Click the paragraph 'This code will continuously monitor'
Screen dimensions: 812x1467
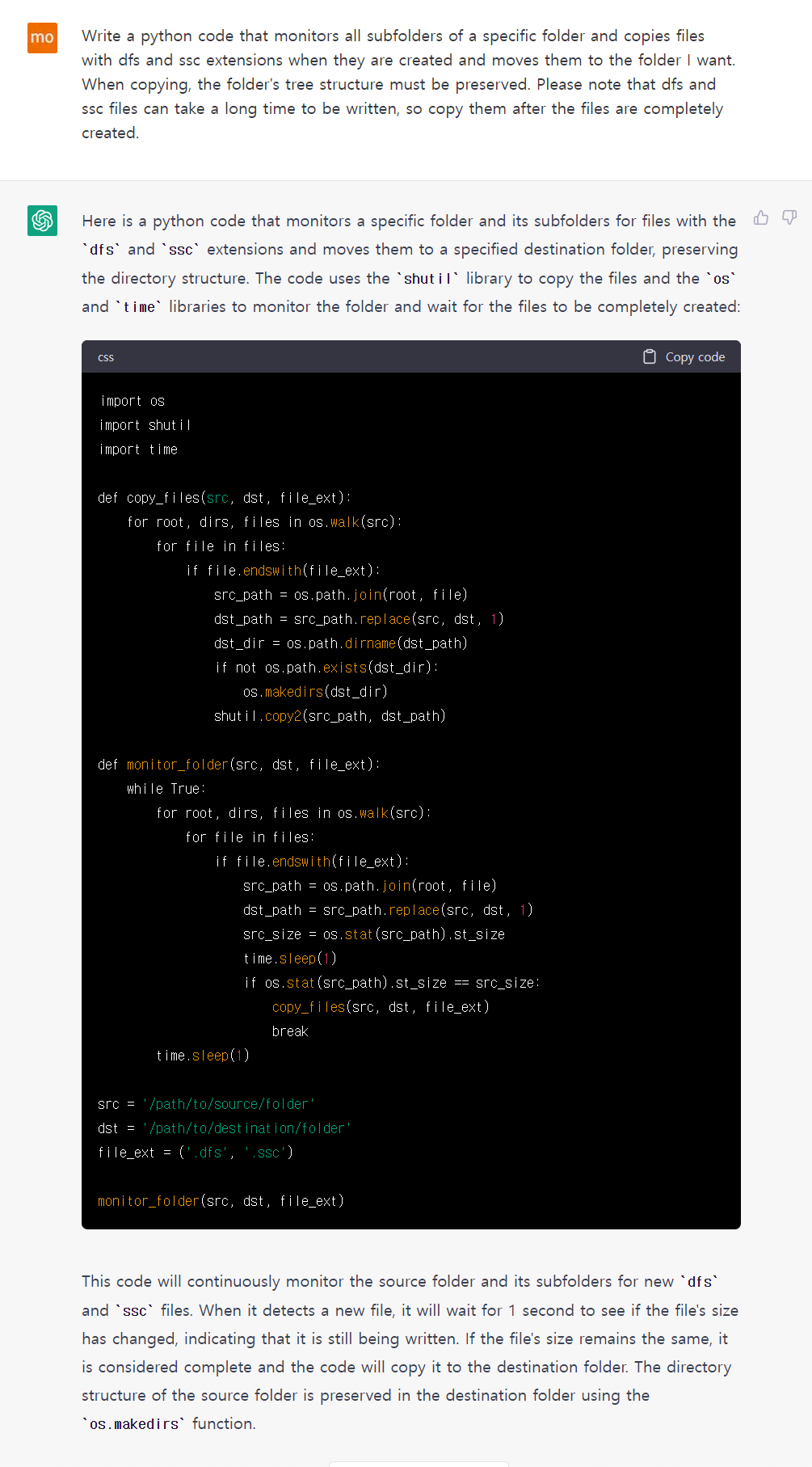(410, 1352)
